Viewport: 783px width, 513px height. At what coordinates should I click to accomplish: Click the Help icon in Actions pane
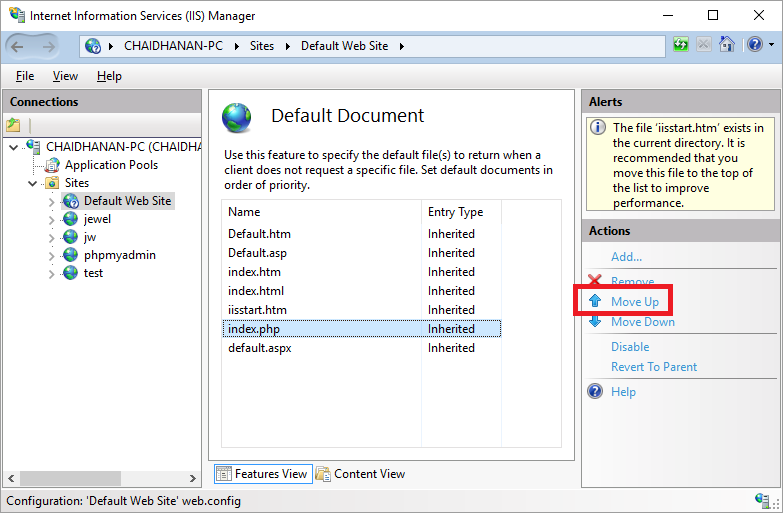(x=595, y=391)
